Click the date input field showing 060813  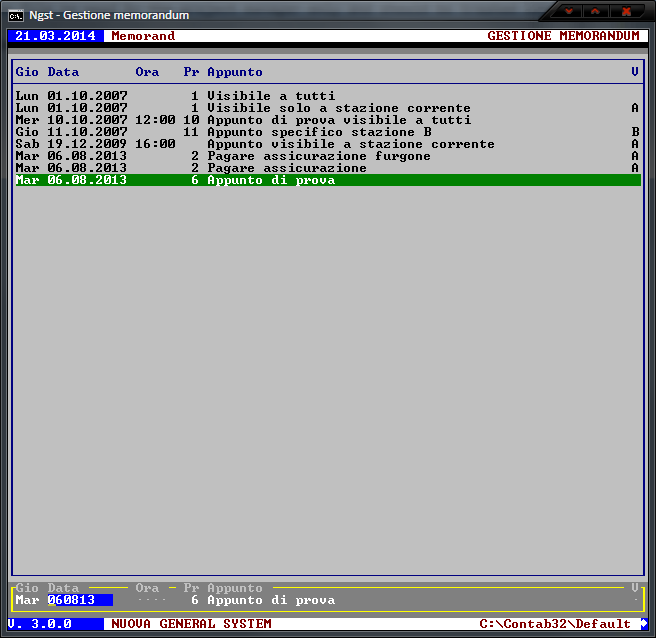tap(79, 600)
